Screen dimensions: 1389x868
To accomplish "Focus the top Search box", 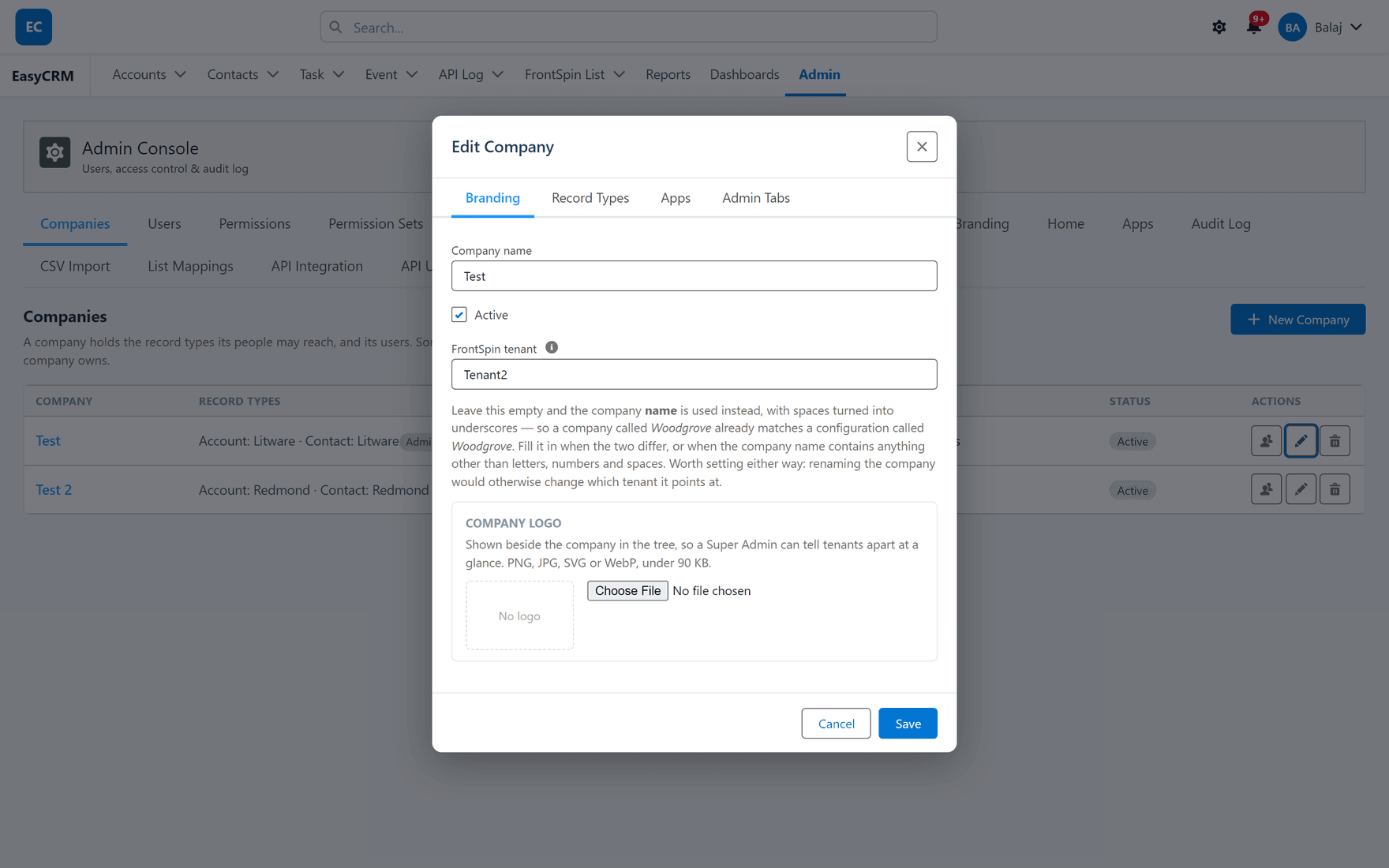I will (x=628, y=27).
